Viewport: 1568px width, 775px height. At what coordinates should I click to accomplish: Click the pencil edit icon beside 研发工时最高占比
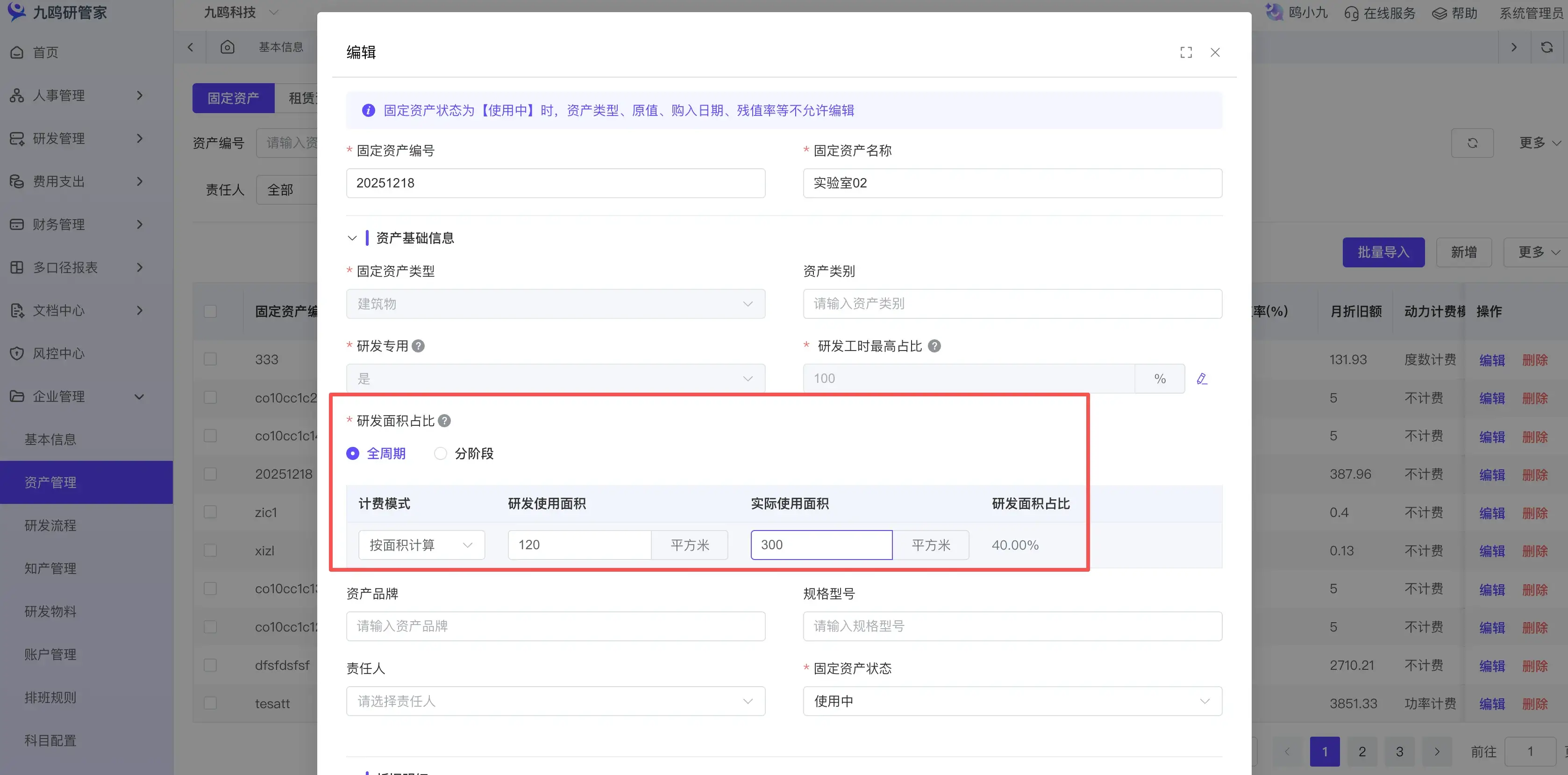(x=1202, y=378)
